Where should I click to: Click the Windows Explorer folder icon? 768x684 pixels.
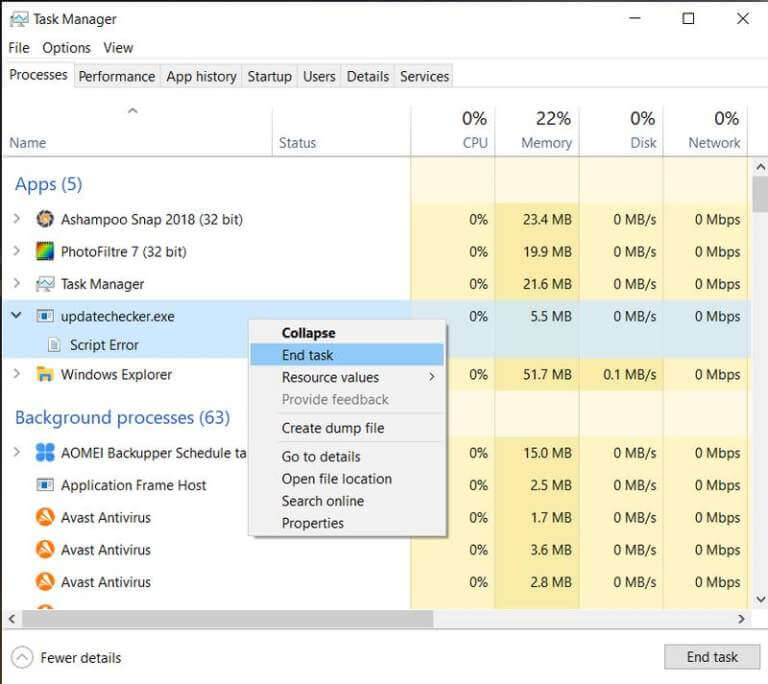coord(45,374)
